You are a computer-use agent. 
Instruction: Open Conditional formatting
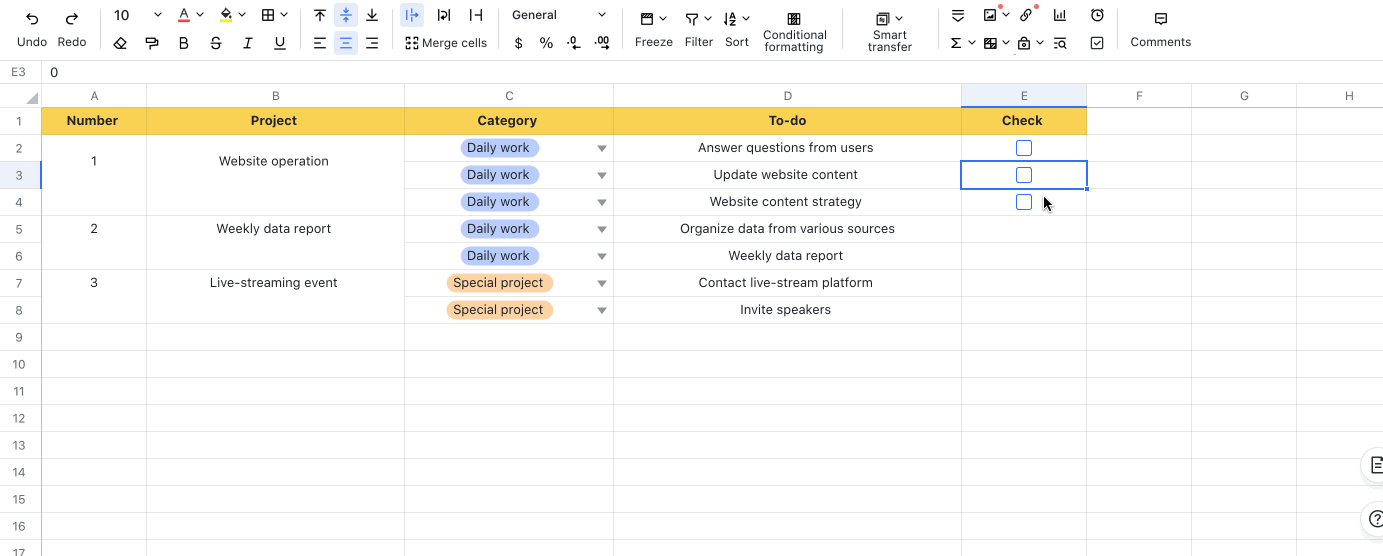(794, 30)
